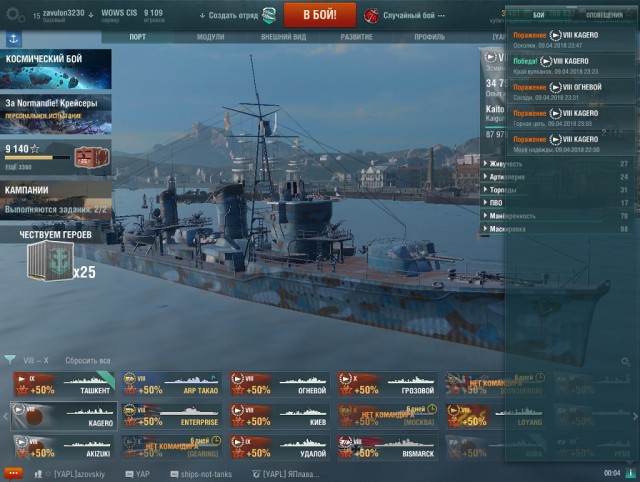The height and width of the screenshot is (482, 640).
Task: Select the КИЕВ ship card
Action: point(280,416)
